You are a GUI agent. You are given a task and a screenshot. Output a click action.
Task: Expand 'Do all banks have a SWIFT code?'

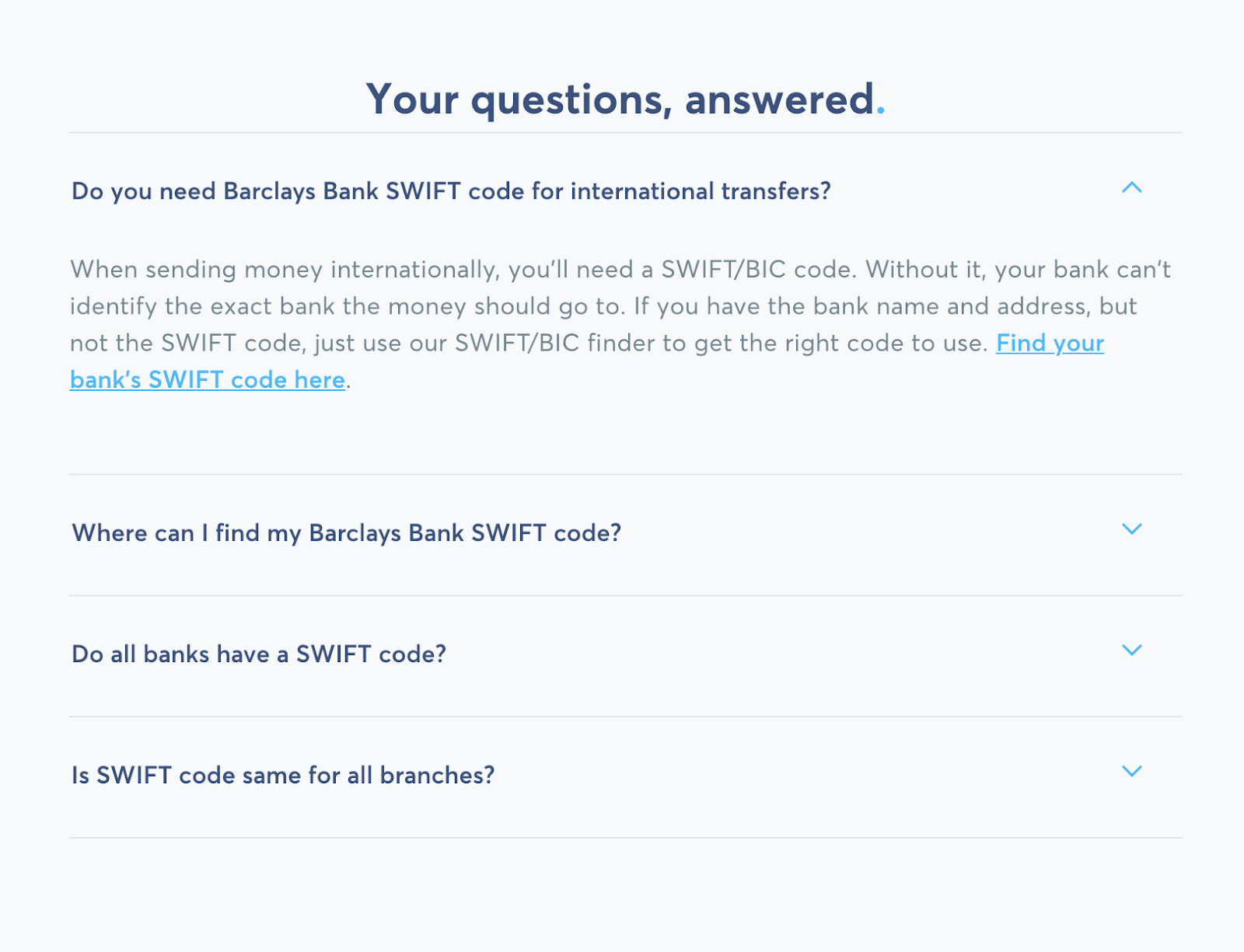[259, 654]
